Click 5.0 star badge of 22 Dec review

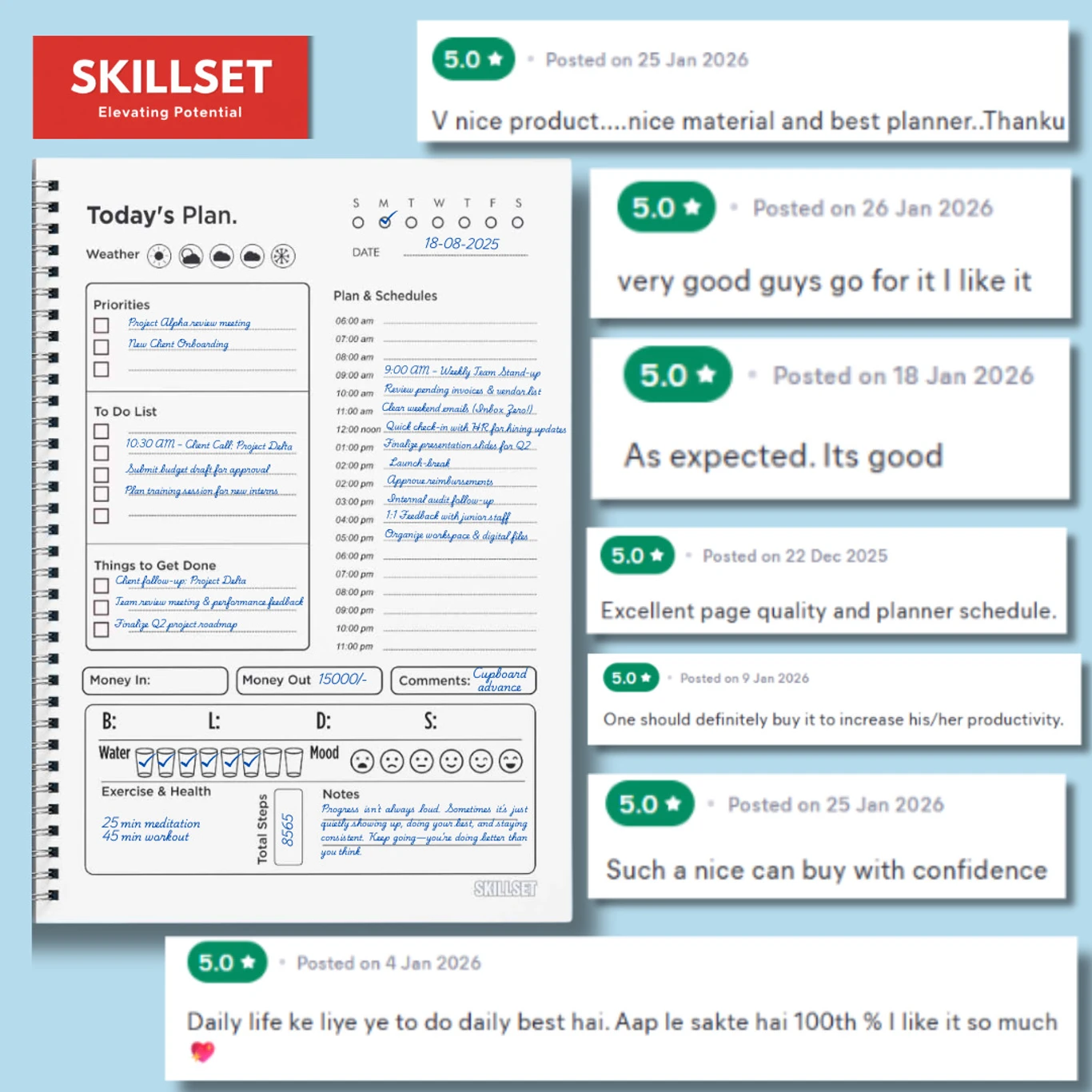(x=637, y=556)
